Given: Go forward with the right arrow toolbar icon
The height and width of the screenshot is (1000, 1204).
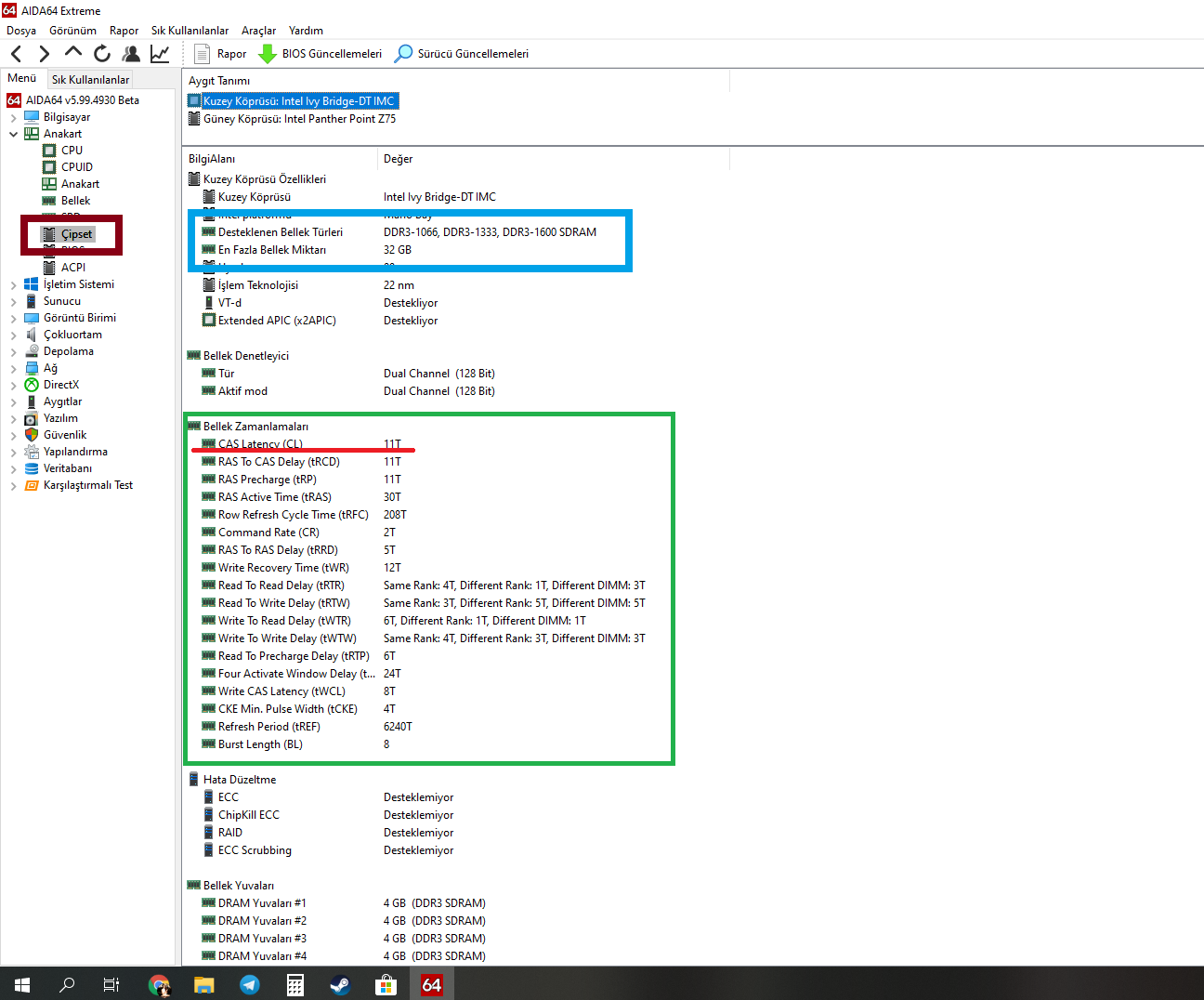Looking at the screenshot, I should tap(44, 54).
